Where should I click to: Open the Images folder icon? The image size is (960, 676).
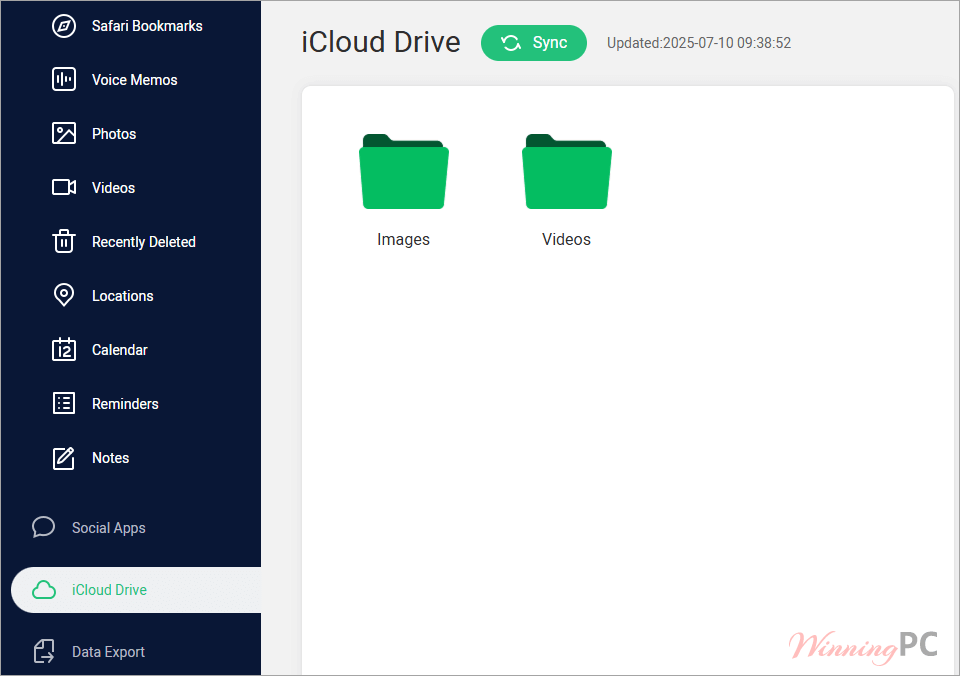click(403, 171)
